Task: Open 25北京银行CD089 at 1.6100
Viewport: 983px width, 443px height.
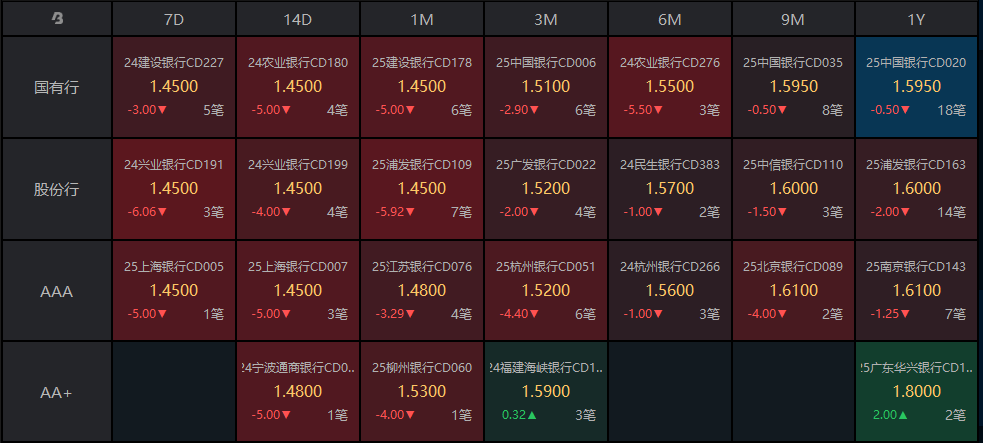Action: [x=793, y=290]
